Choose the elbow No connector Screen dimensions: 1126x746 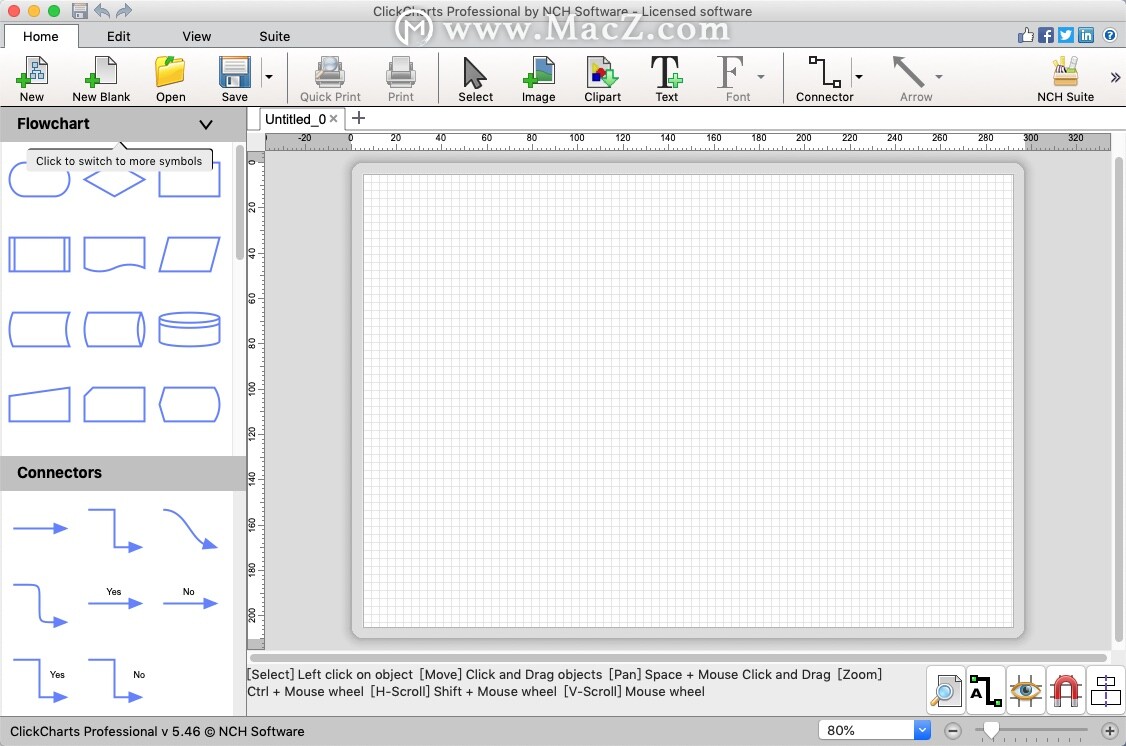point(116,680)
